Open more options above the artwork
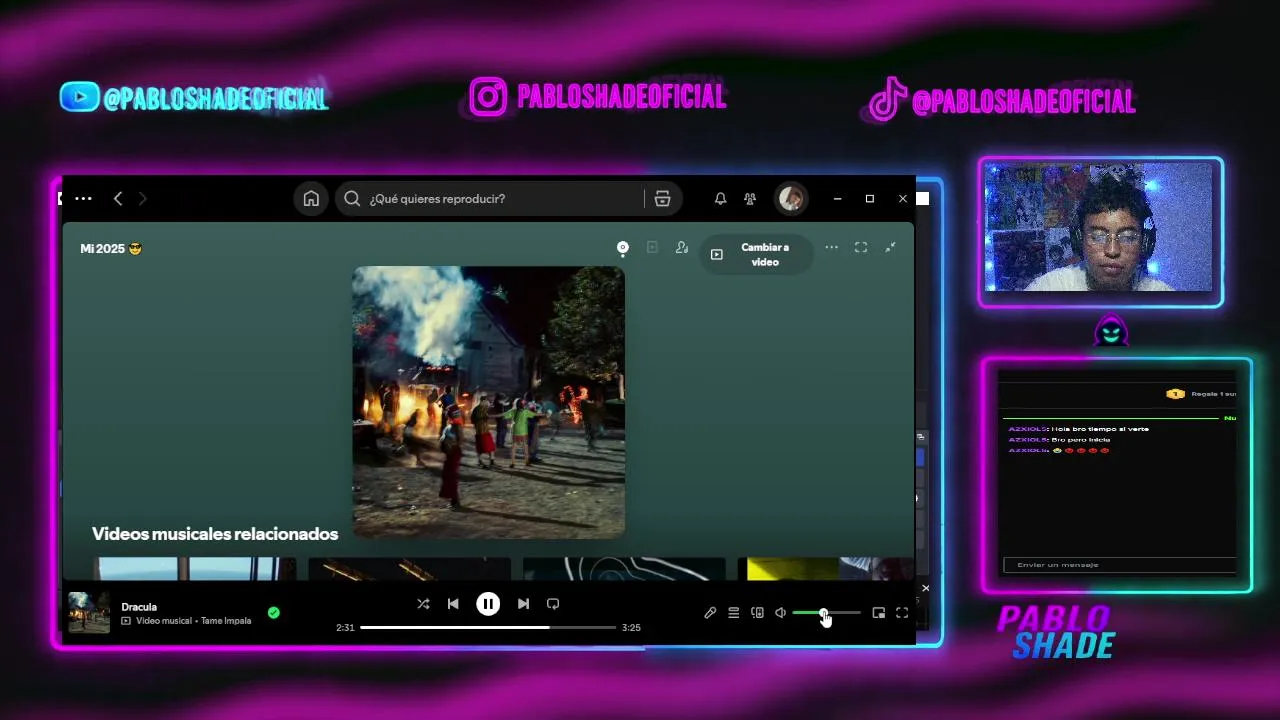This screenshot has width=1280, height=720. click(x=831, y=247)
